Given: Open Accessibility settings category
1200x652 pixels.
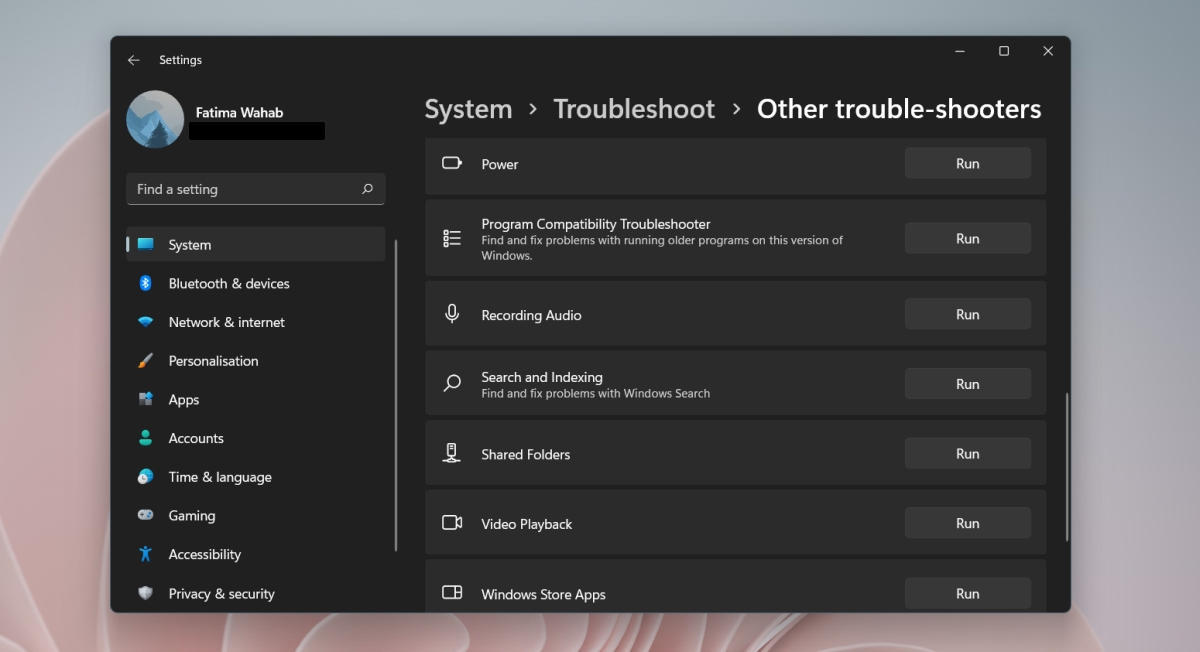Looking at the screenshot, I should [x=255, y=554].
